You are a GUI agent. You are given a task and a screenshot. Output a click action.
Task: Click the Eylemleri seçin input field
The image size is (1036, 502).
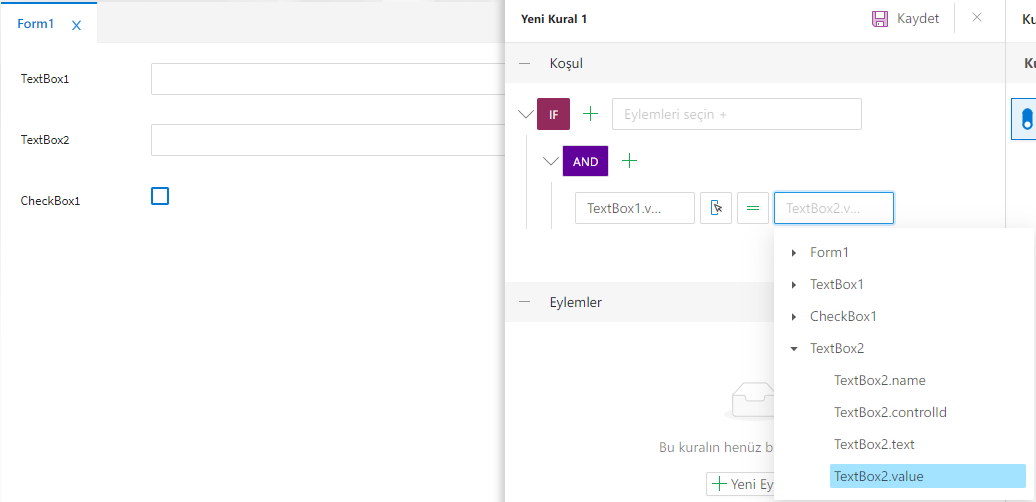pyautogui.click(x=736, y=114)
